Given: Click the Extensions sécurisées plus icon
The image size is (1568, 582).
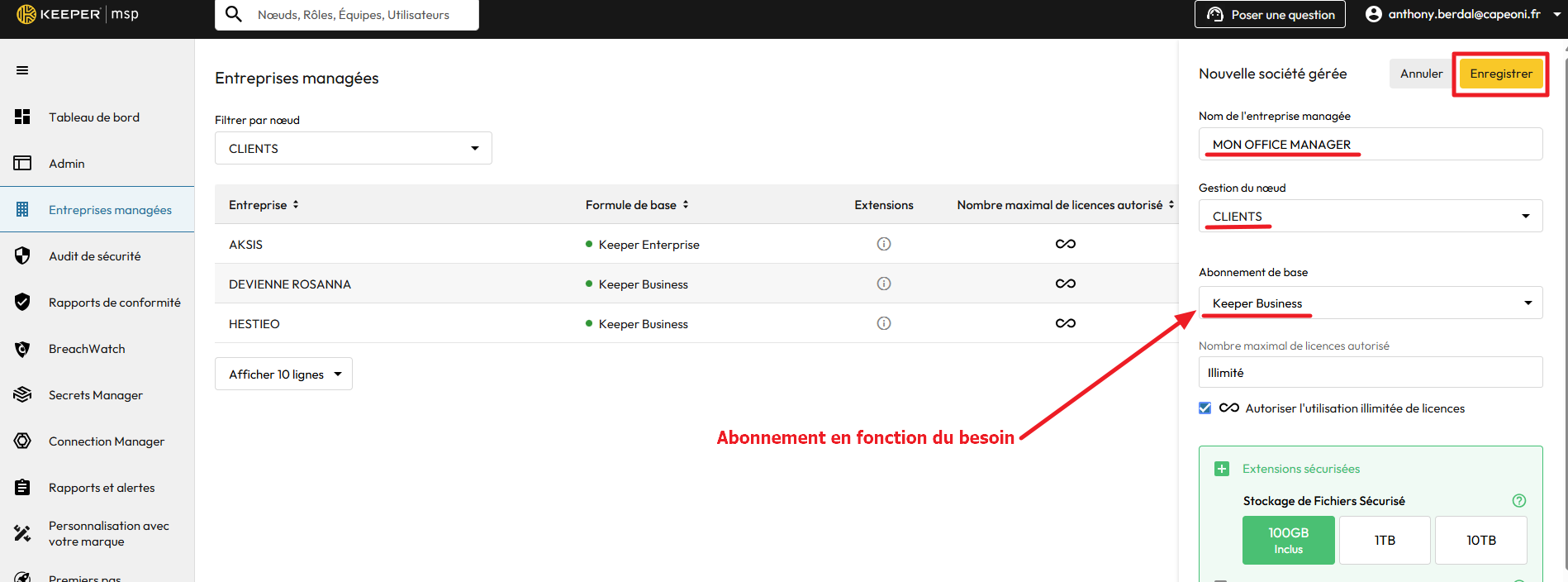Looking at the screenshot, I should pos(1222,469).
